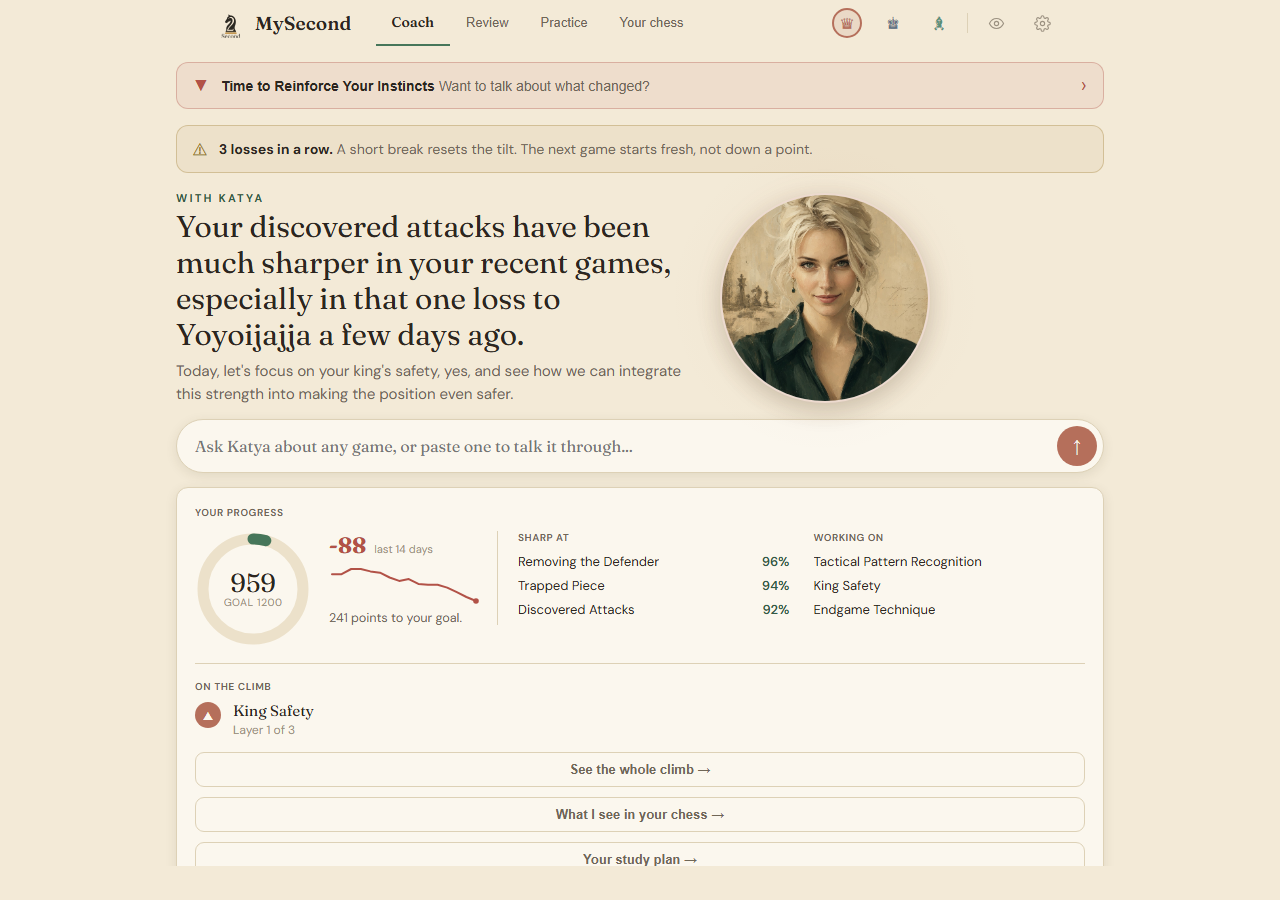Click Katya's portrait image
This screenshot has width=1280, height=900.
[x=825, y=298]
